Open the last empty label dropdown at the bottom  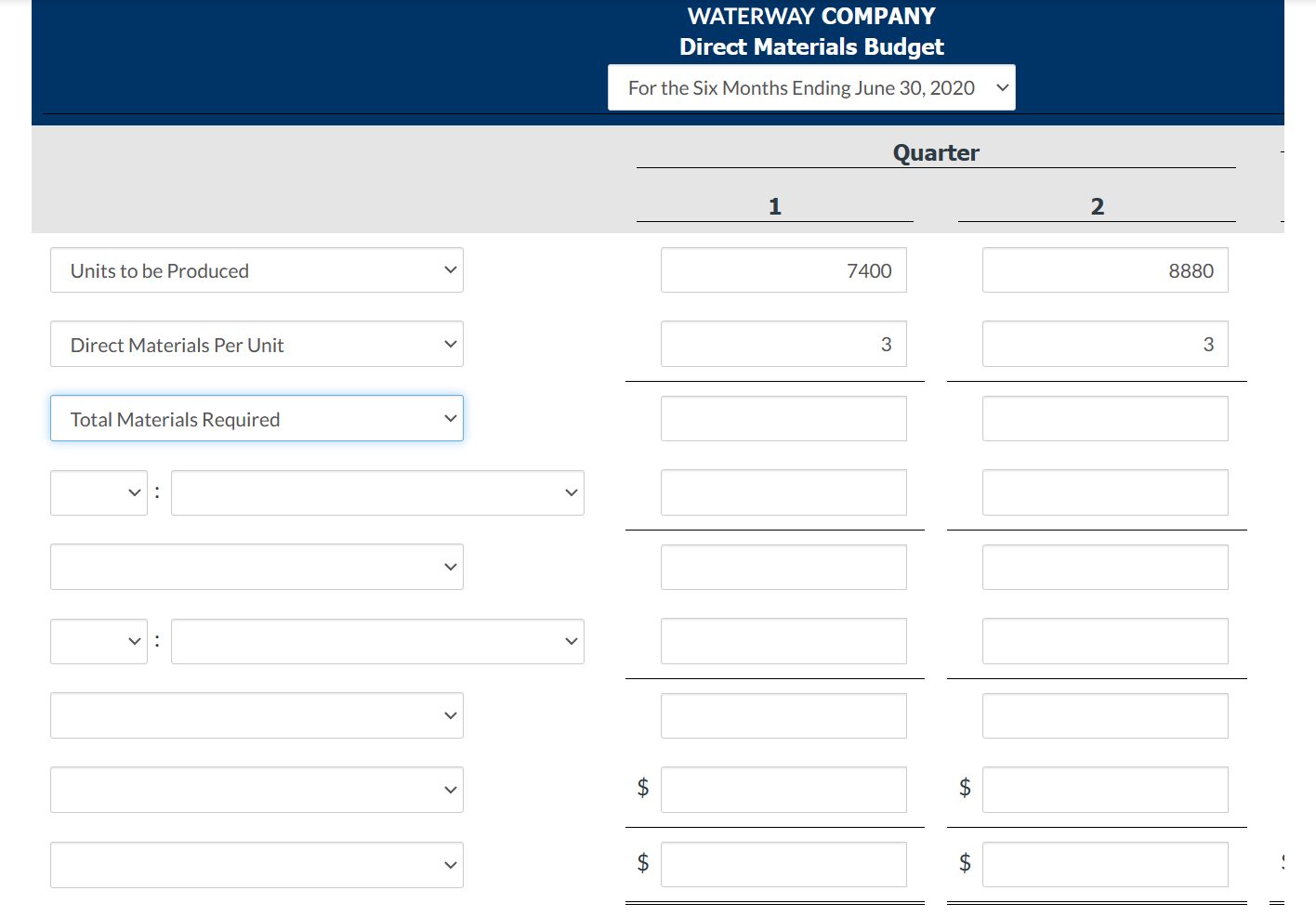(257, 865)
